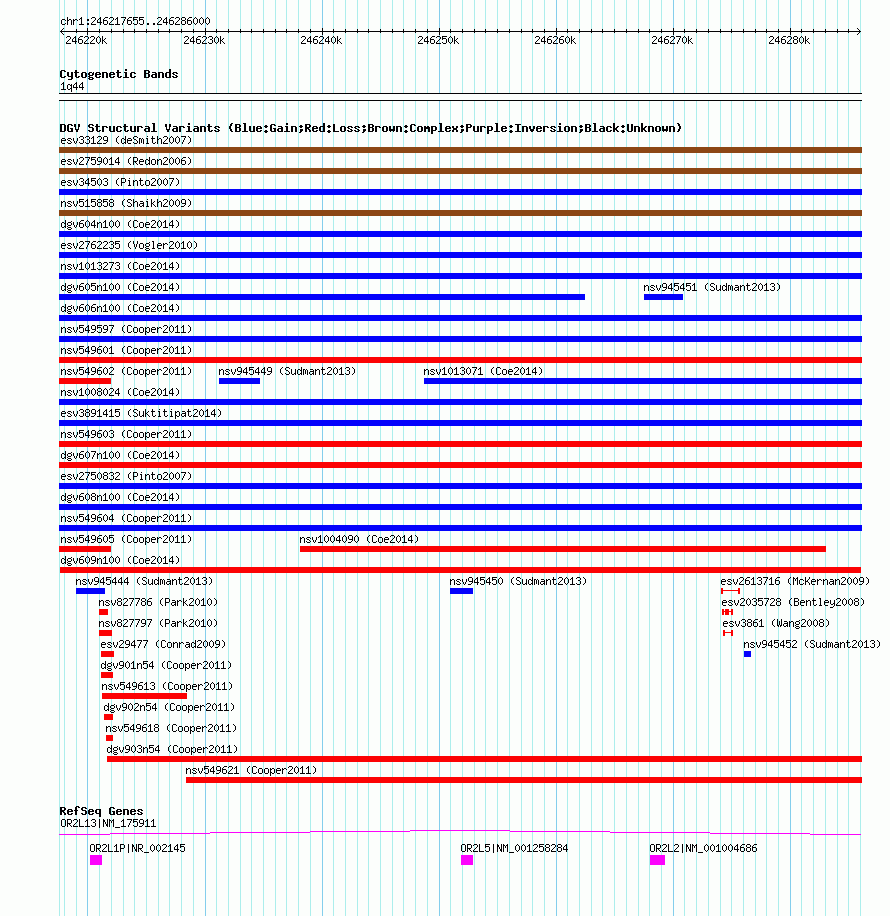890x916 pixels.
Task: Select the esv2759014 (Redon2006) brown bar
Action: 460,171
